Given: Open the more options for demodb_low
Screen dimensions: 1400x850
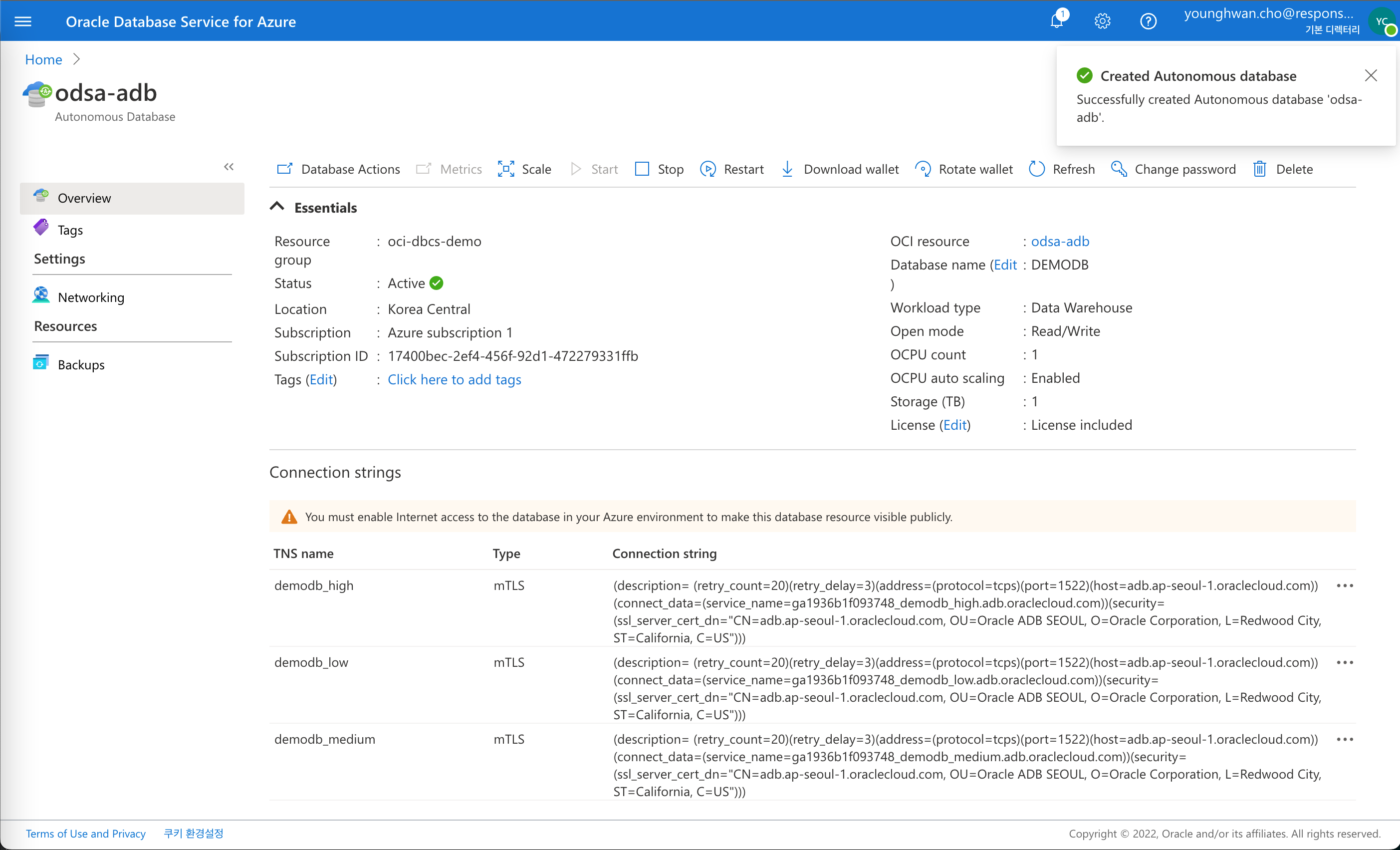Looking at the screenshot, I should pos(1345,662).
